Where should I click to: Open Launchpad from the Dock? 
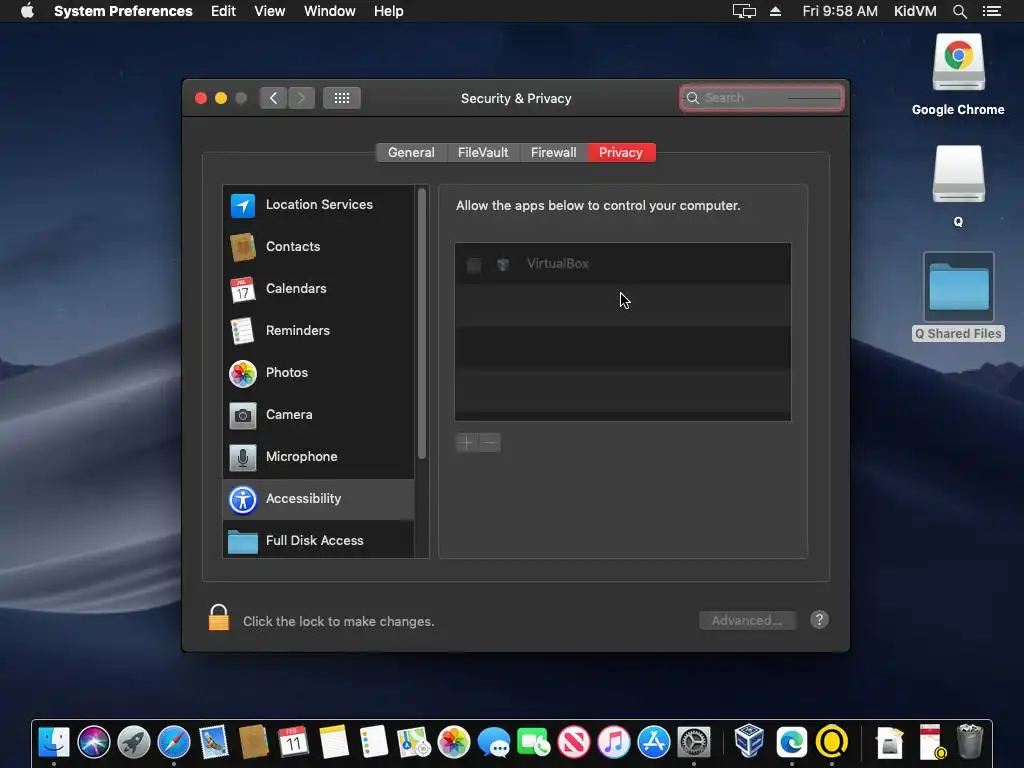point(134,743)
